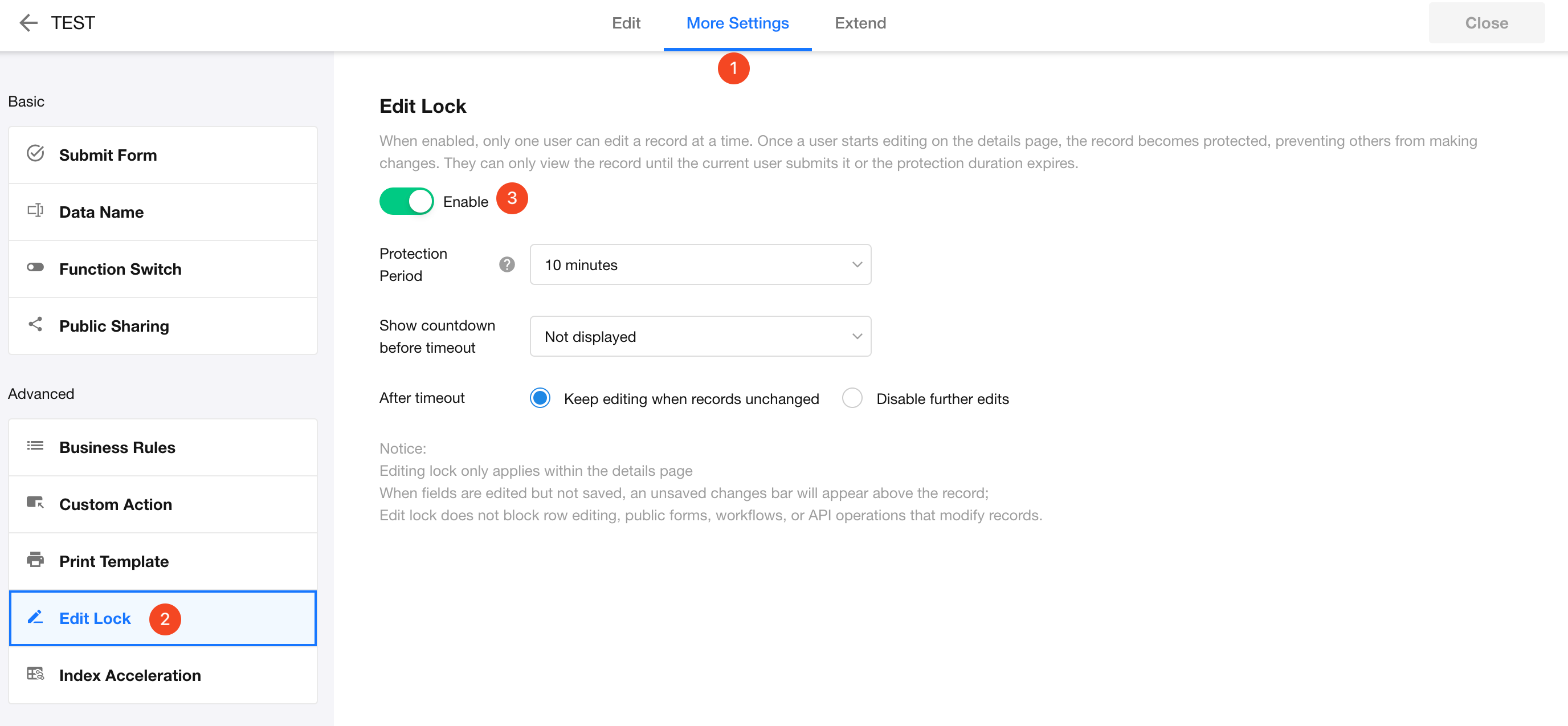Viewport: 1568px width, 726px height.
Task: Click the Submit Form checkmark icon
Action: [35, 153]
